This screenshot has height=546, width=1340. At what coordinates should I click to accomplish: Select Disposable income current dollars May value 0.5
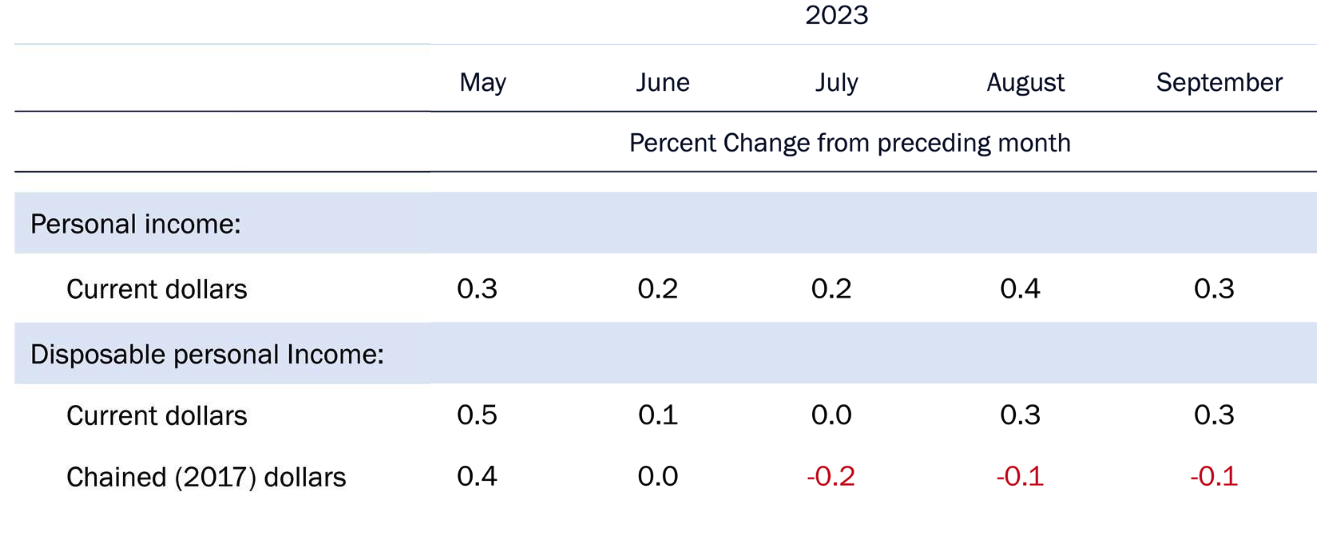(x=477, y=416)
